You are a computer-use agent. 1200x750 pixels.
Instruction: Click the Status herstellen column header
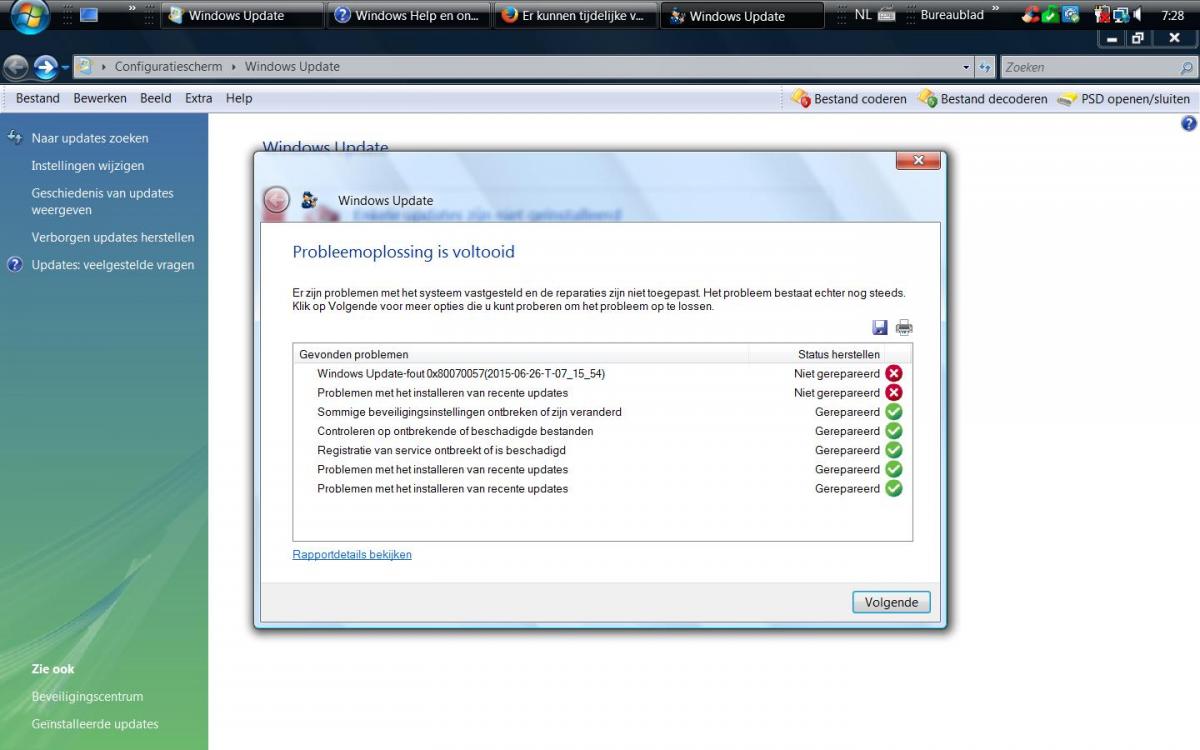[817, 354]
